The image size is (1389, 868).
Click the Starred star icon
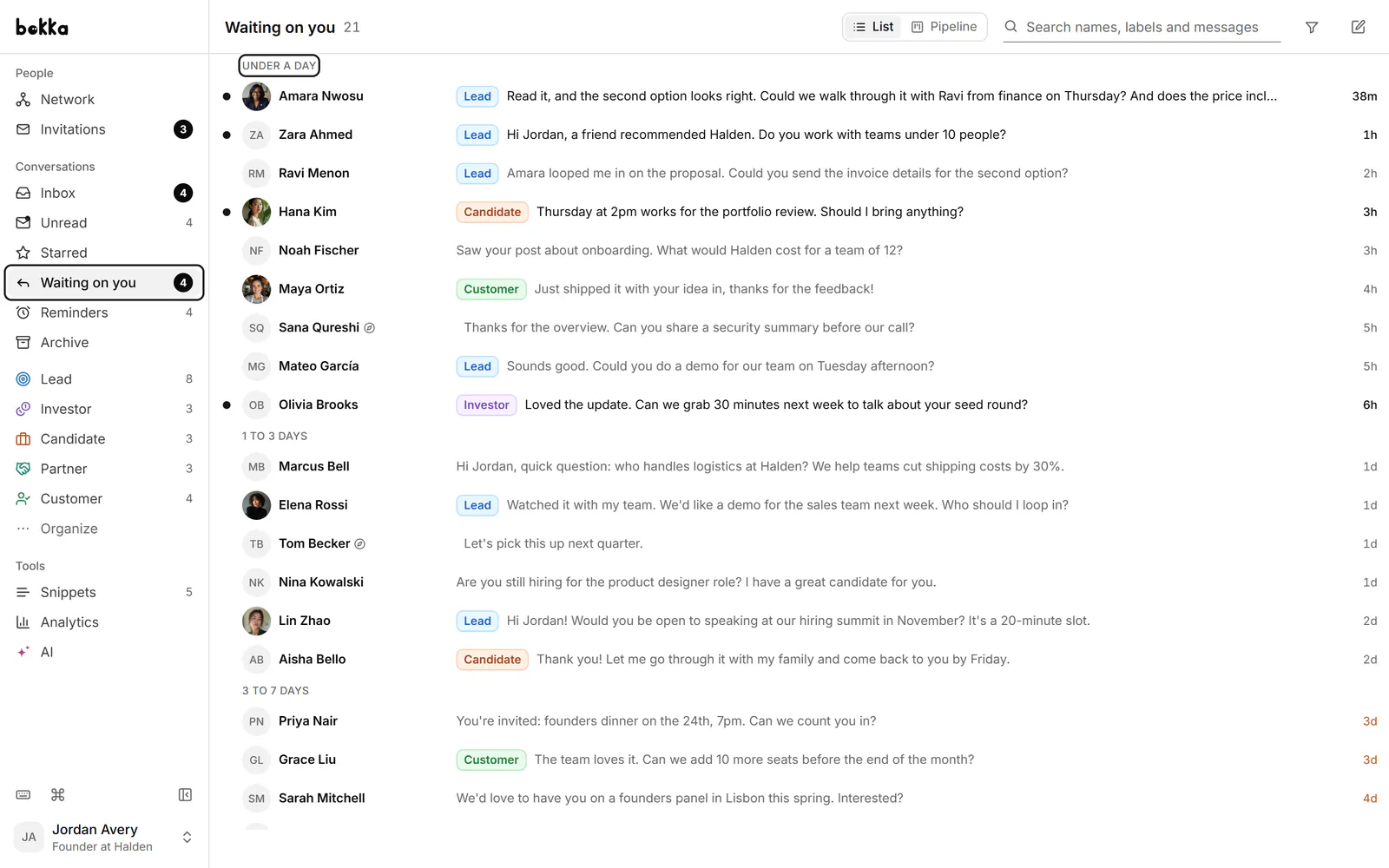pos(23,253)
